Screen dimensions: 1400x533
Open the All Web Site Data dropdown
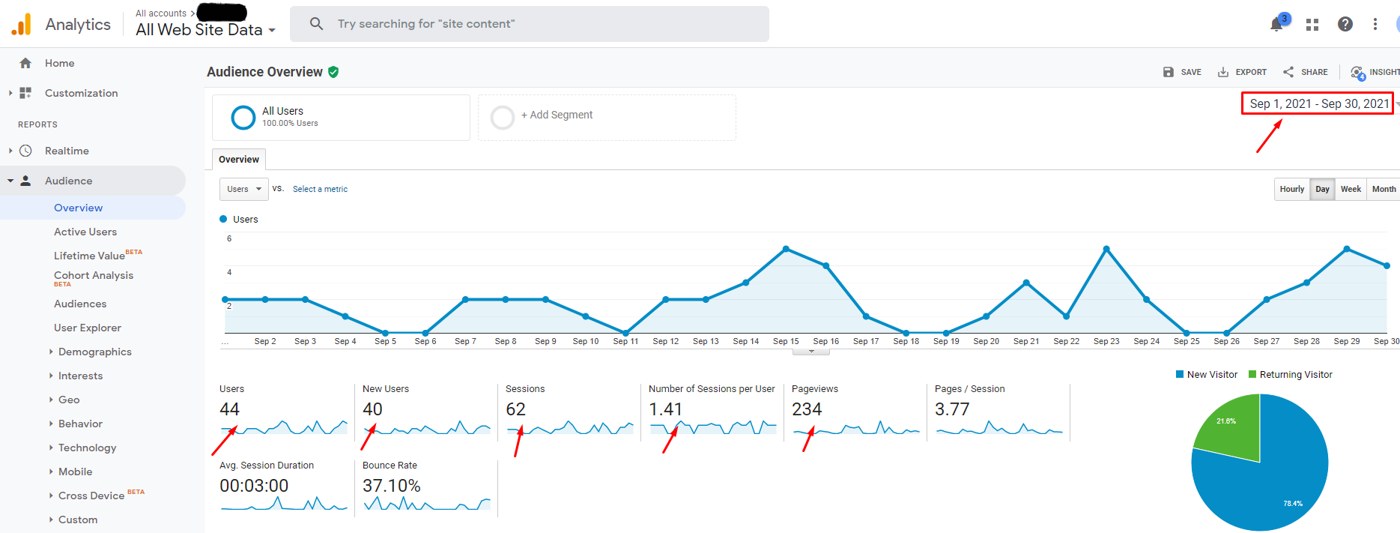(x=206, y=30)
